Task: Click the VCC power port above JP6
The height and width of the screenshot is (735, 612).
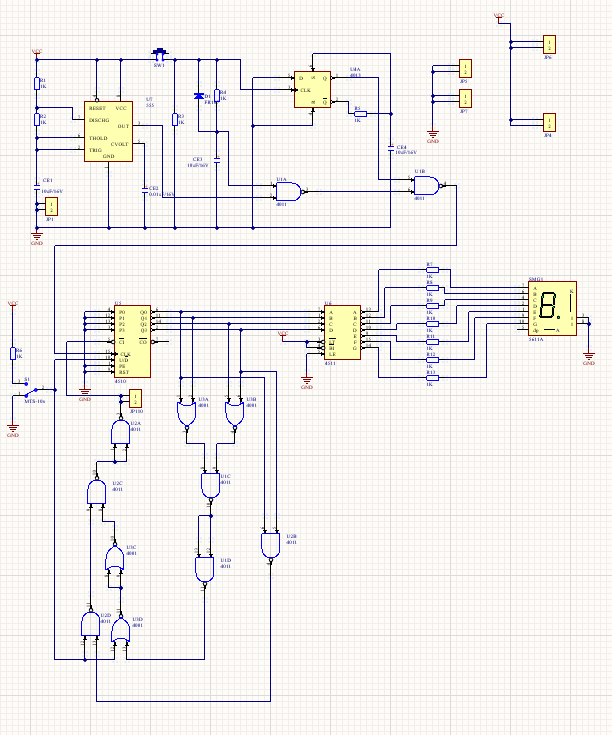Action: (499, 18)
